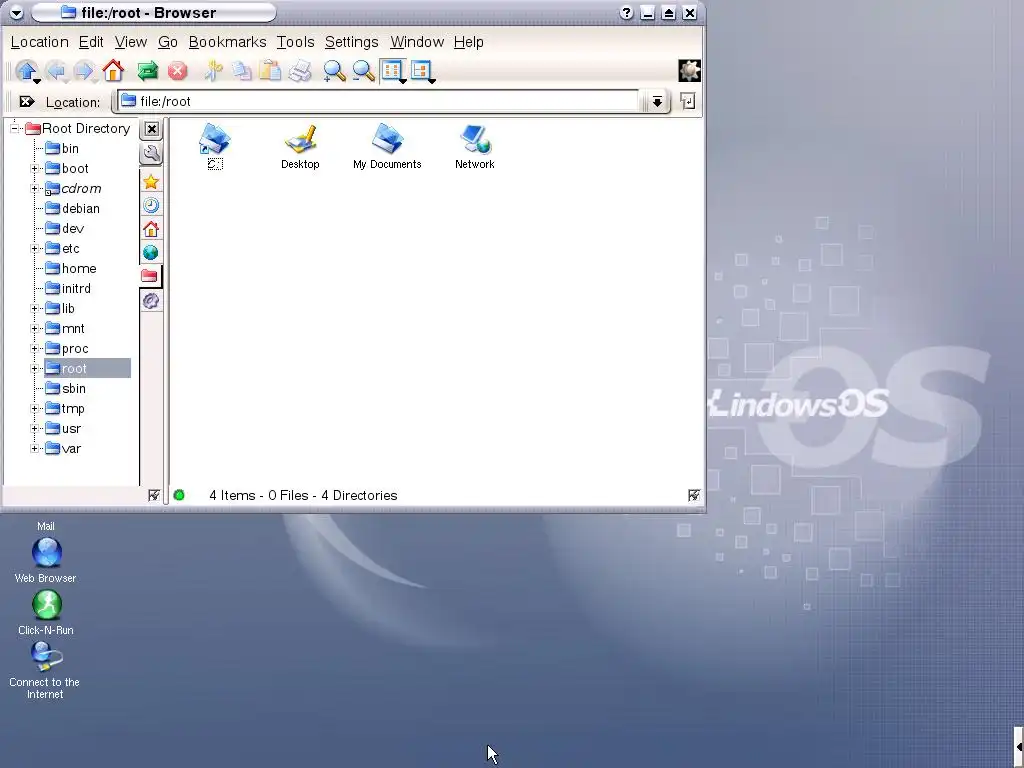Close the sidebar navigation panel
Screen dimensions: 1024x768
[152, 129]
